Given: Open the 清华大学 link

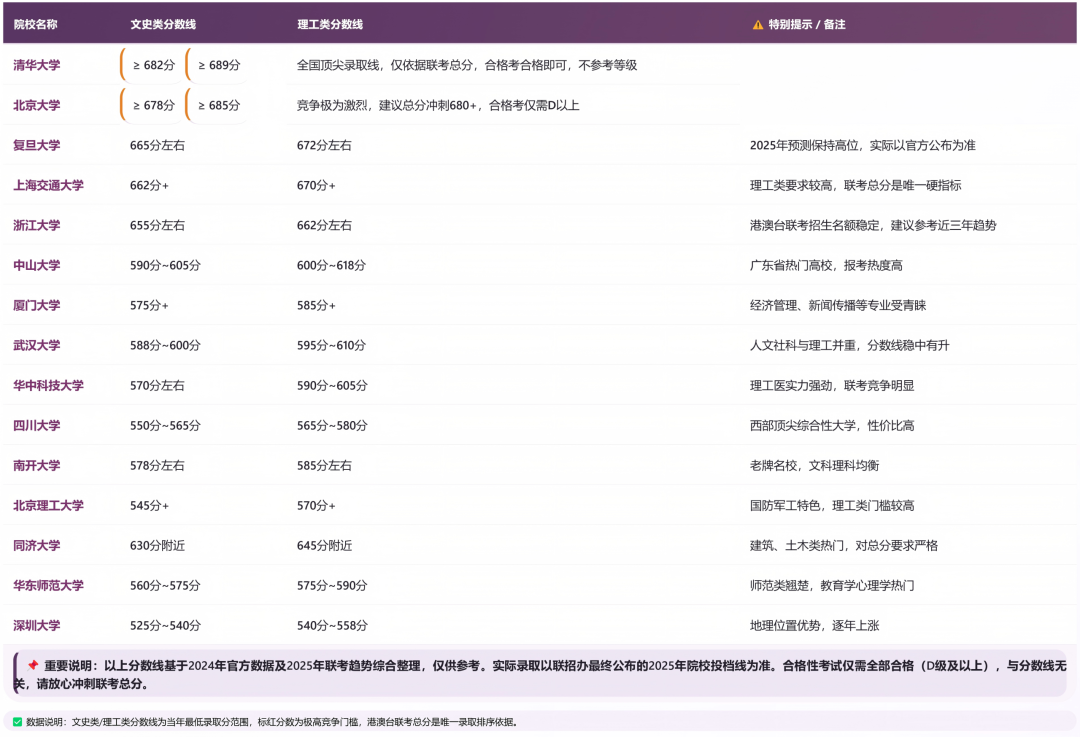Looking at the screenshot, I should tap(37, 65).
